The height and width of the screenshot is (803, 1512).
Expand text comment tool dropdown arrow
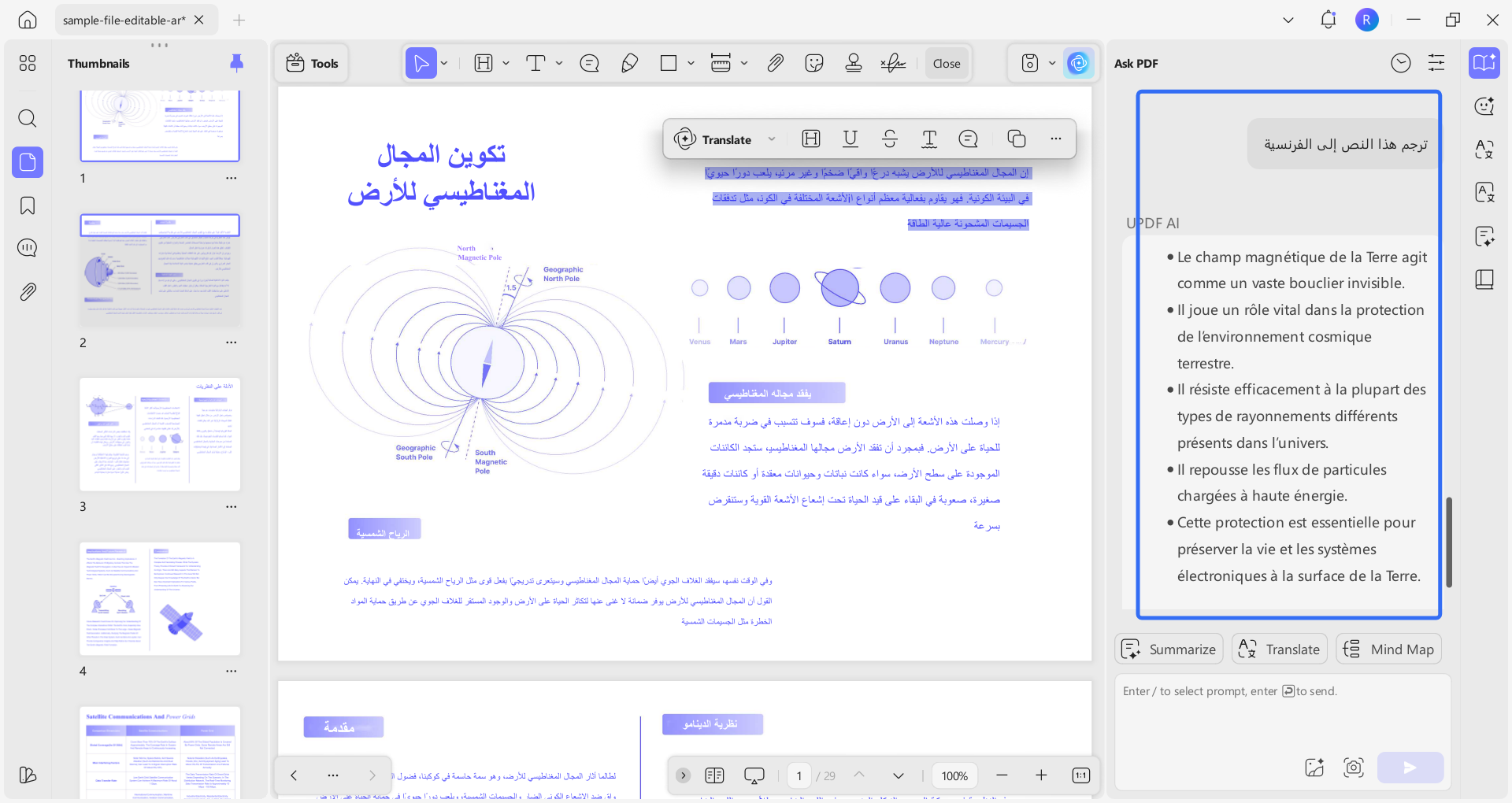tap(559, 63)
